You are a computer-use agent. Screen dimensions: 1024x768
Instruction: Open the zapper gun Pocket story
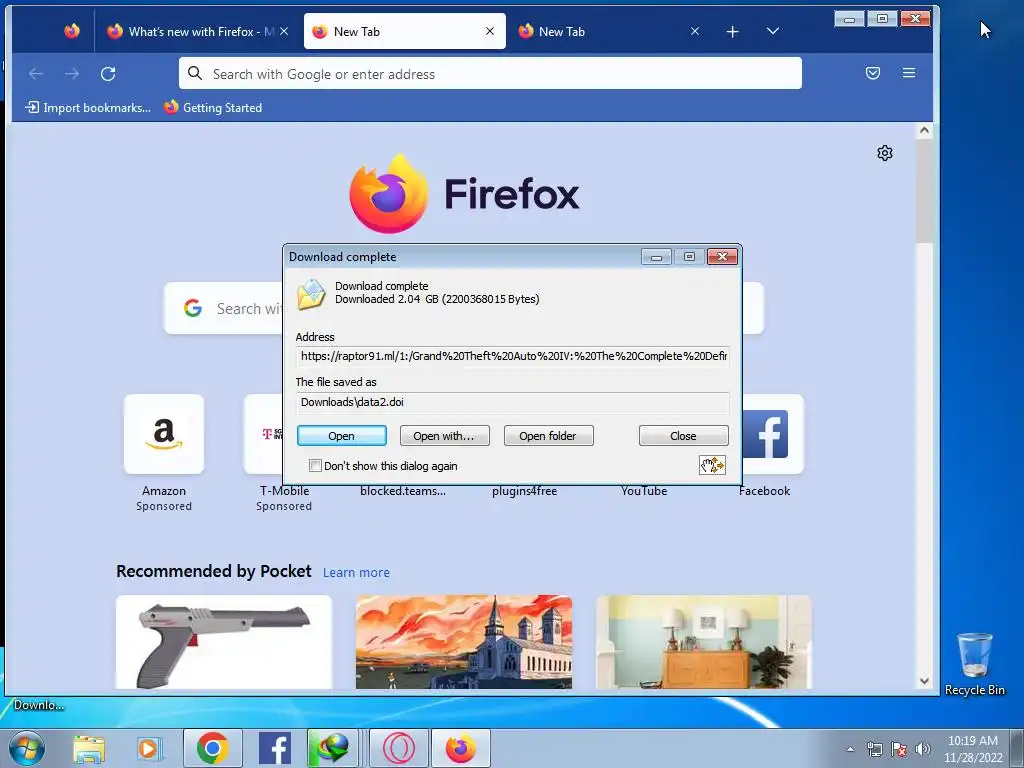click(224, 642)
